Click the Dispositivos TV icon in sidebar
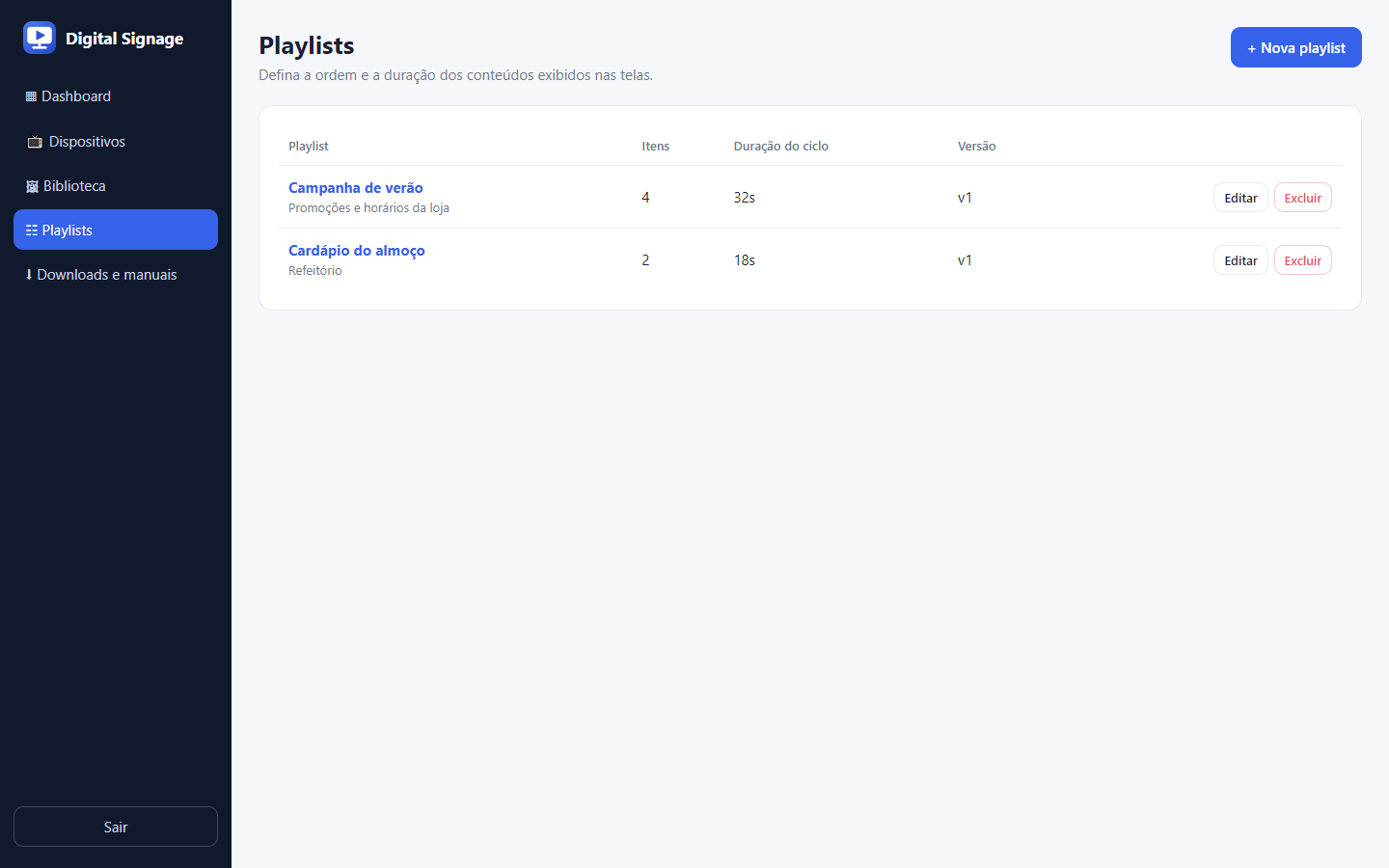The image size is (1389, 868). (x=35, y=142)
